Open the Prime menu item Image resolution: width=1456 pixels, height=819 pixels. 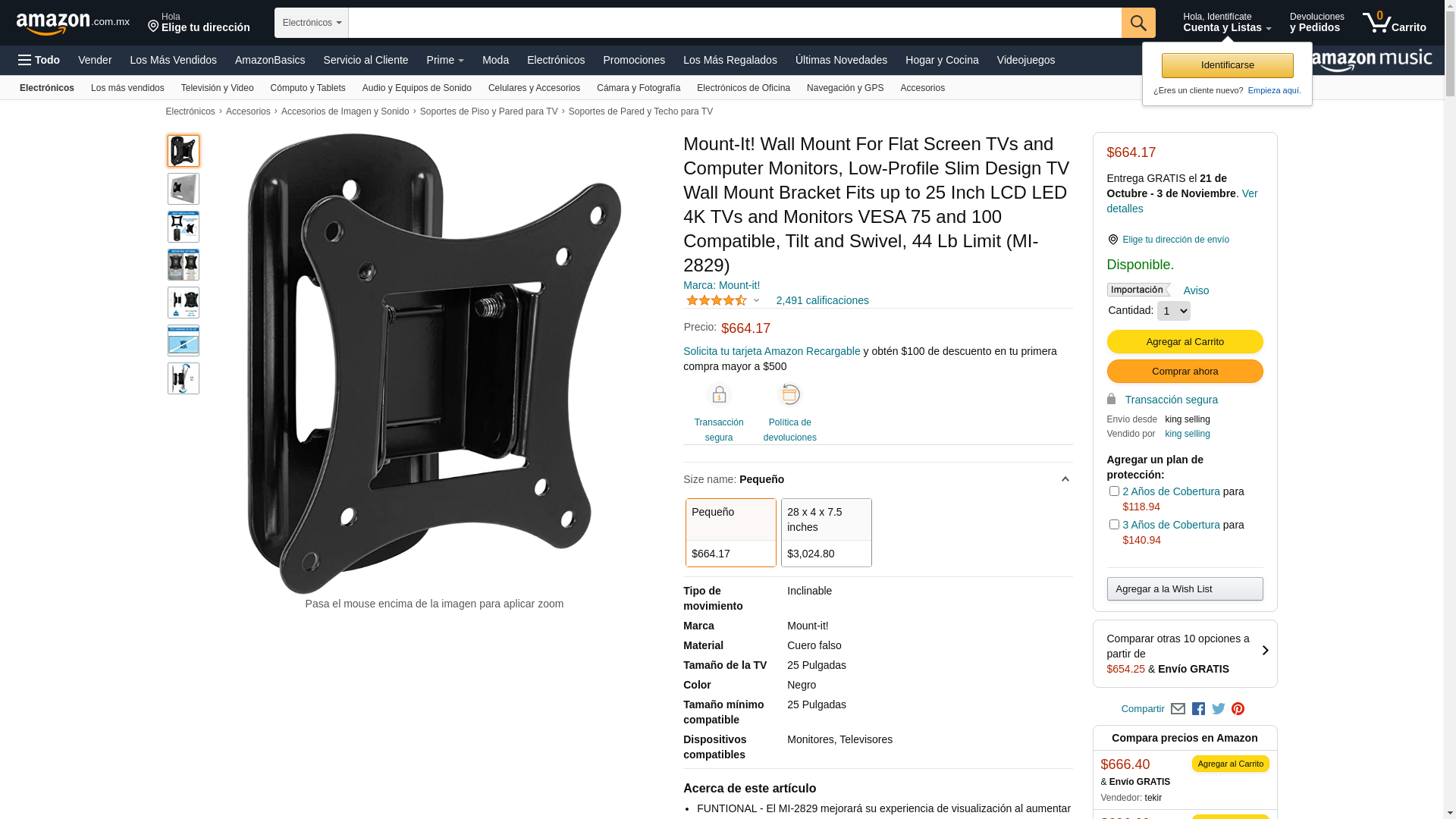tap(445, 60)
